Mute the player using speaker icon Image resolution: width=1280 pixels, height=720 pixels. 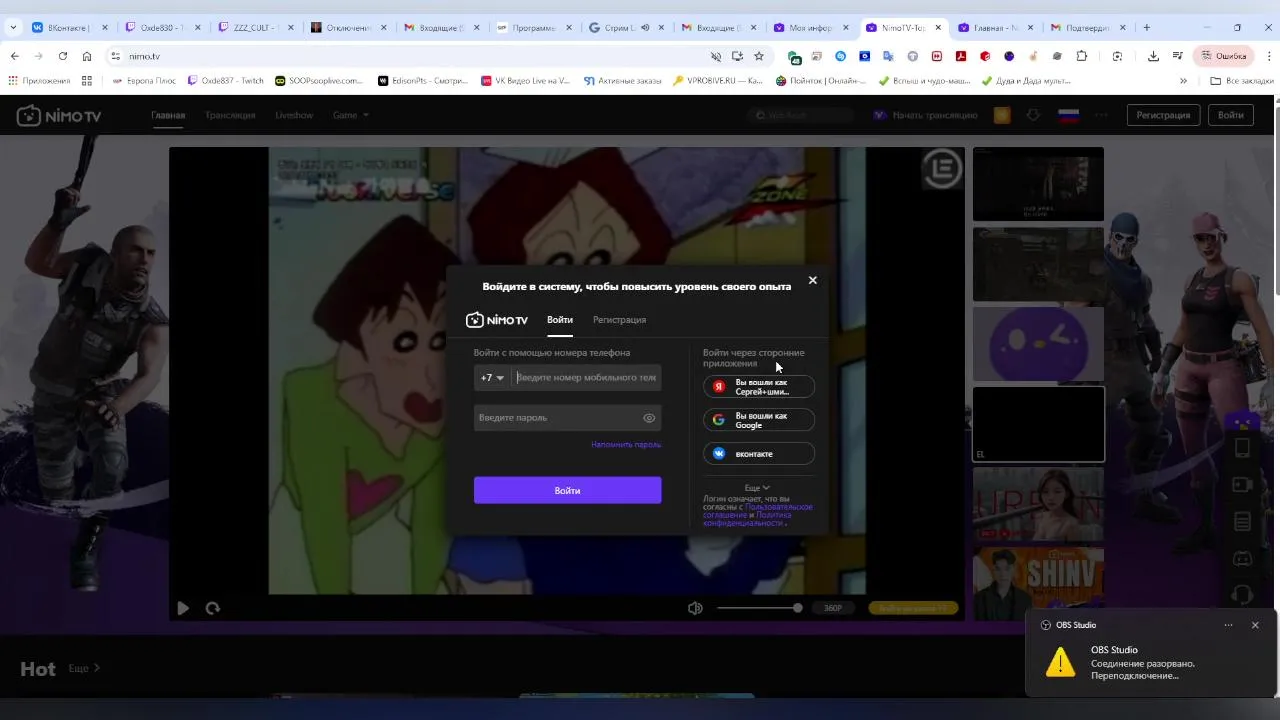(x=695, y=608)
